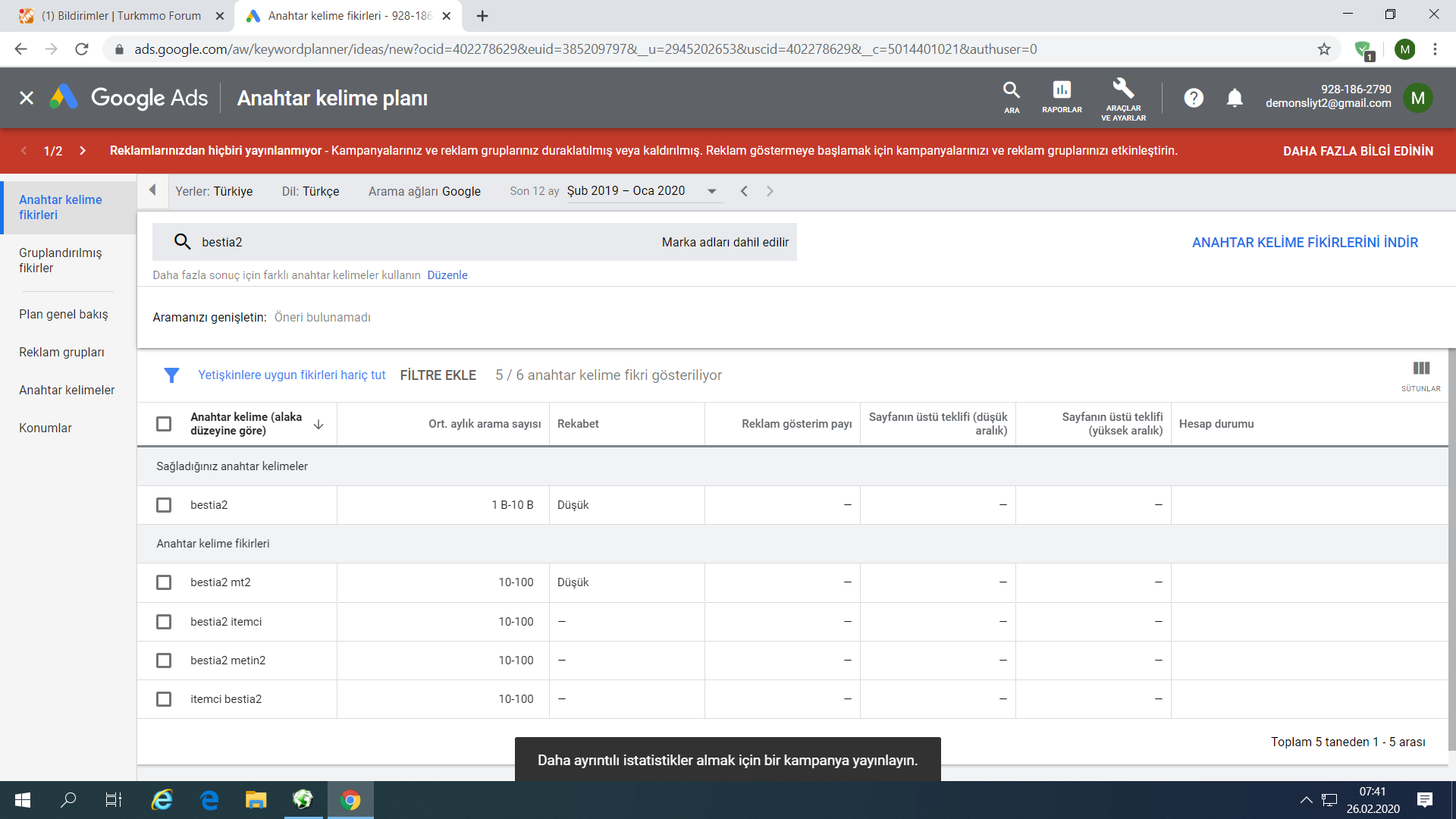Go to previous alert in red banner
1456x819 pixels.
[x=24, y=151]
